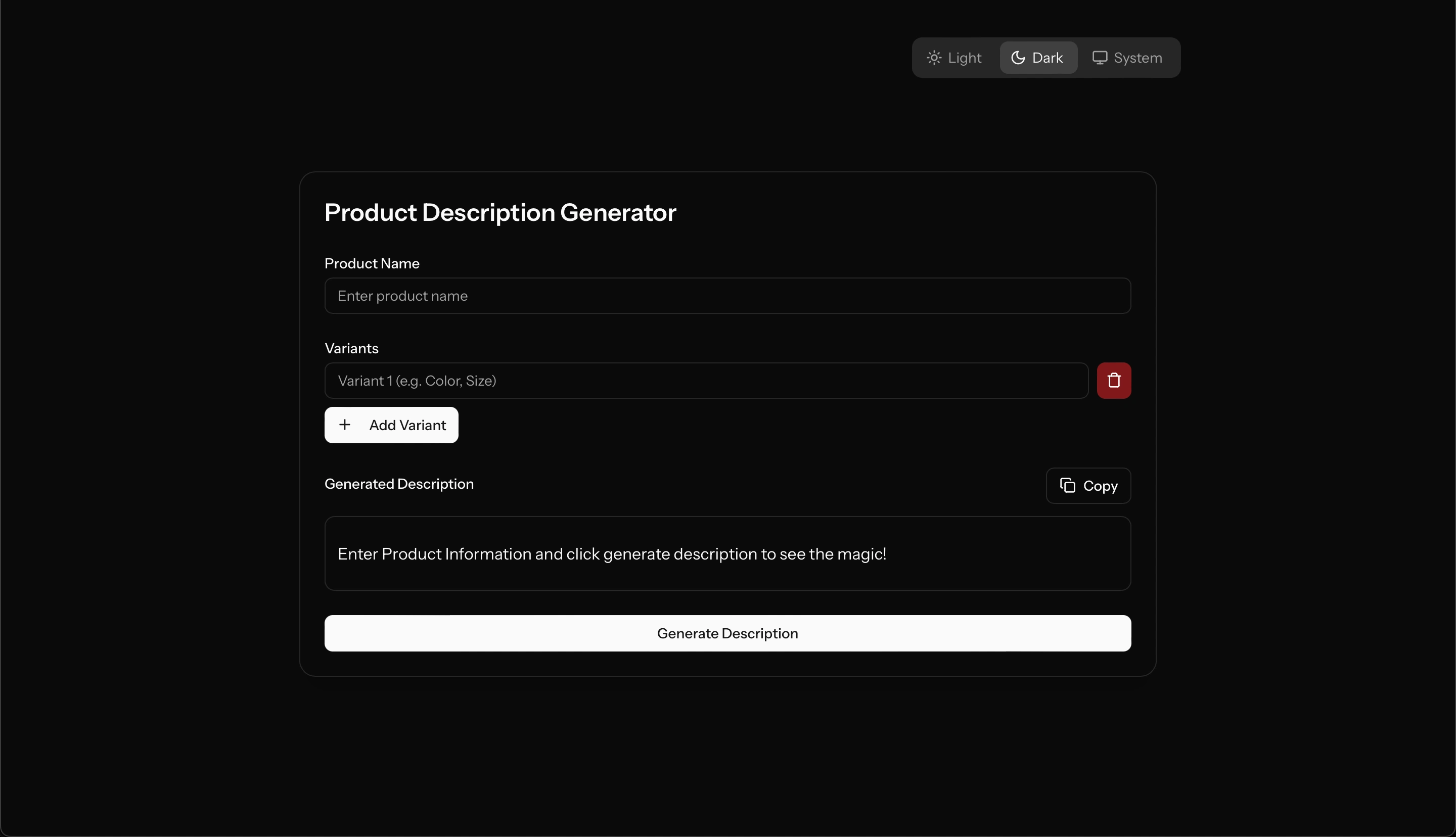Delete Variant 1 with the trash icon
Screen dimensions: 1456x837
point(1113,381)
